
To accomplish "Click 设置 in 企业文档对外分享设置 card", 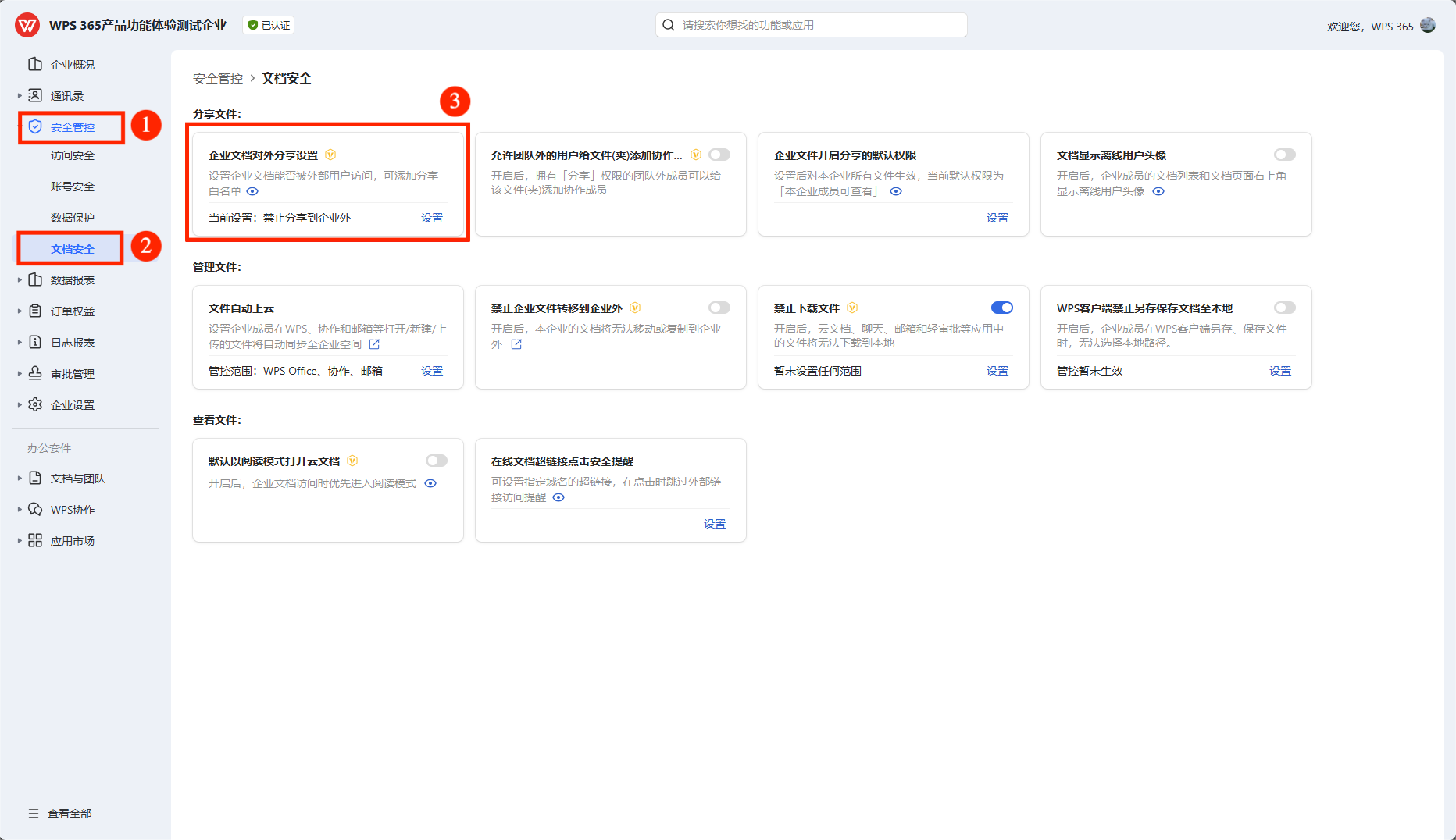I will pos(432,218).
